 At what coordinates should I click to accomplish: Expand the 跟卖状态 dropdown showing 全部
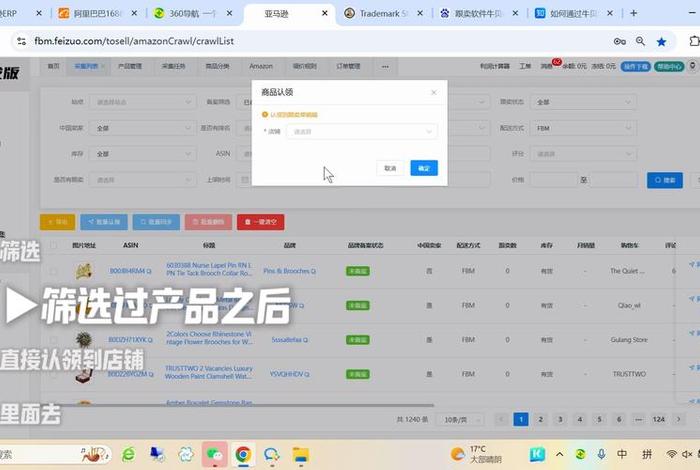(x=583, y=102)
